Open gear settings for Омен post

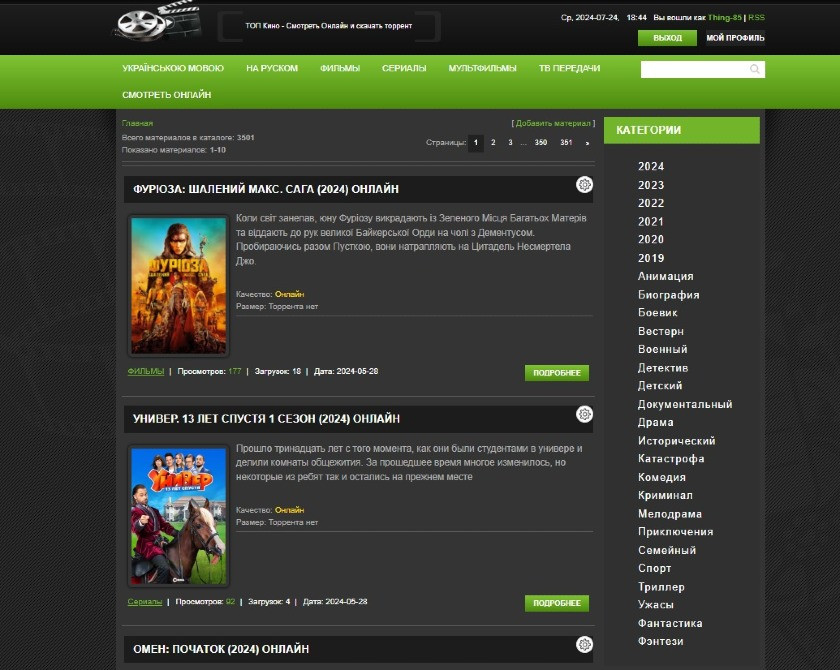pos(584,644)
